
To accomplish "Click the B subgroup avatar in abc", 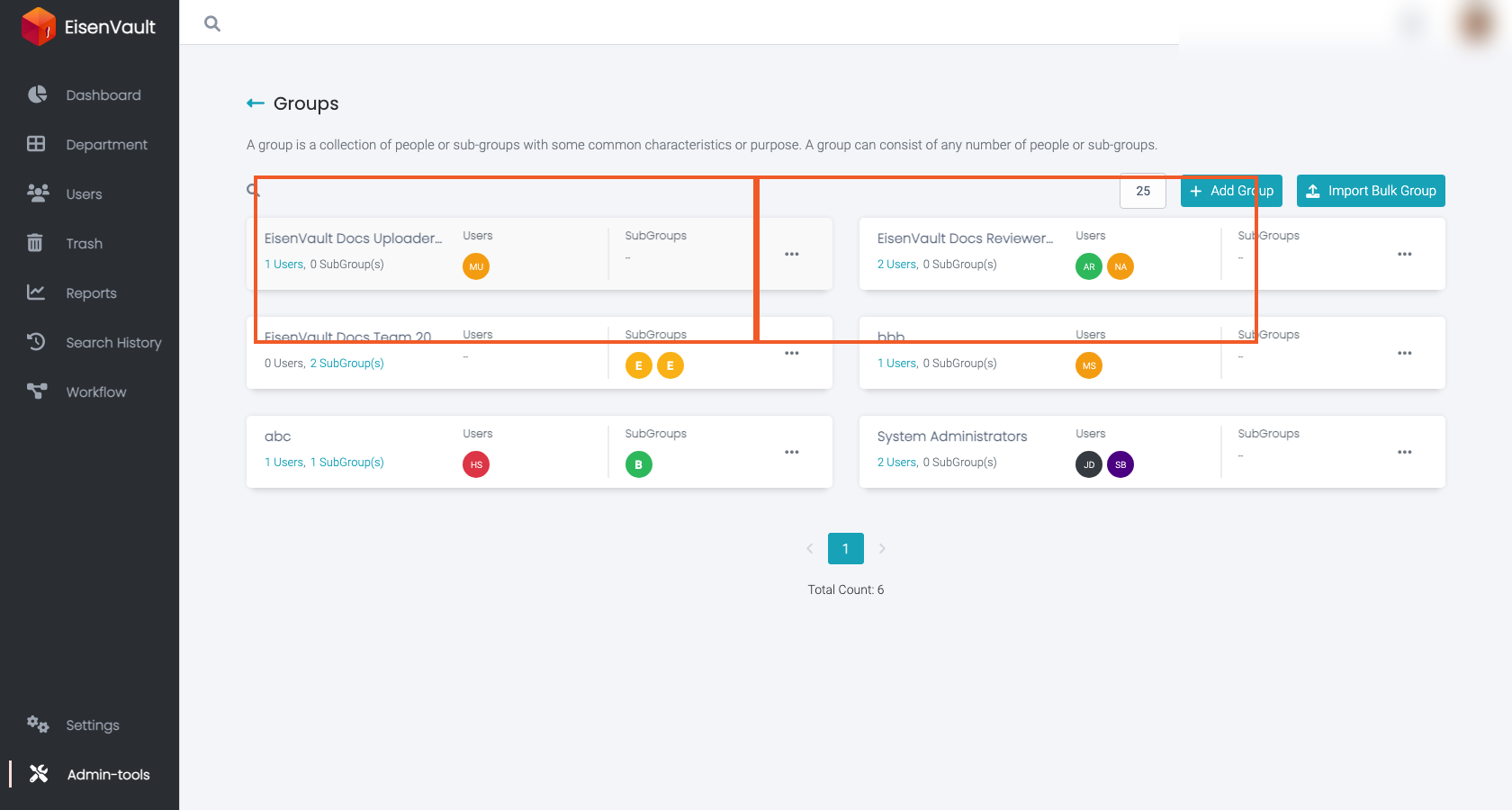I will tap(639, 464).
